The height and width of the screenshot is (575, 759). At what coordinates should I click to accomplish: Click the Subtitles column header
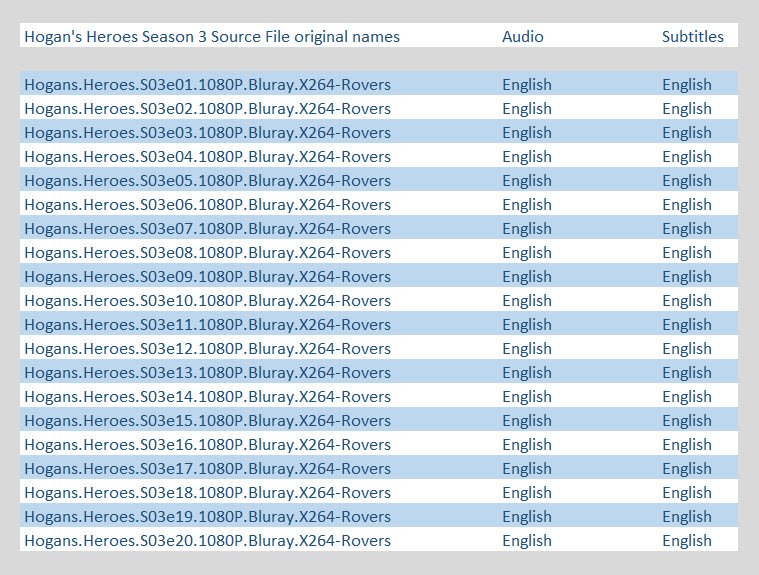click(x=693, y=37)
